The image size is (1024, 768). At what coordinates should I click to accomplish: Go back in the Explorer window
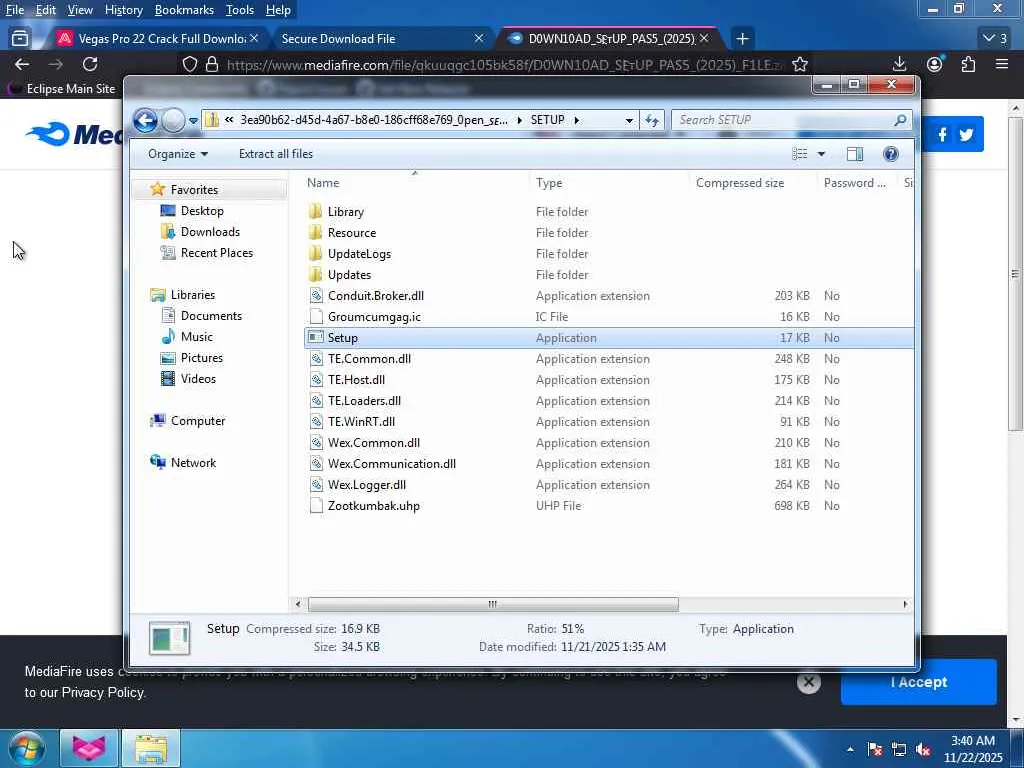click(x=145, y=120)
